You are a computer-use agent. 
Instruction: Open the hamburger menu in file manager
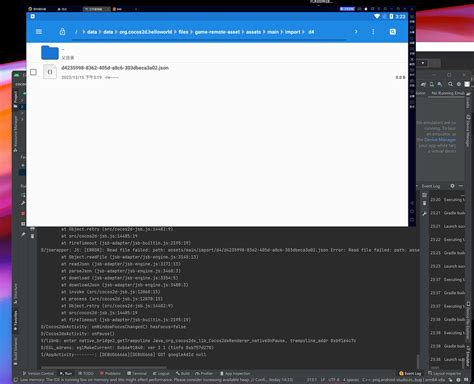pos(39,32)
